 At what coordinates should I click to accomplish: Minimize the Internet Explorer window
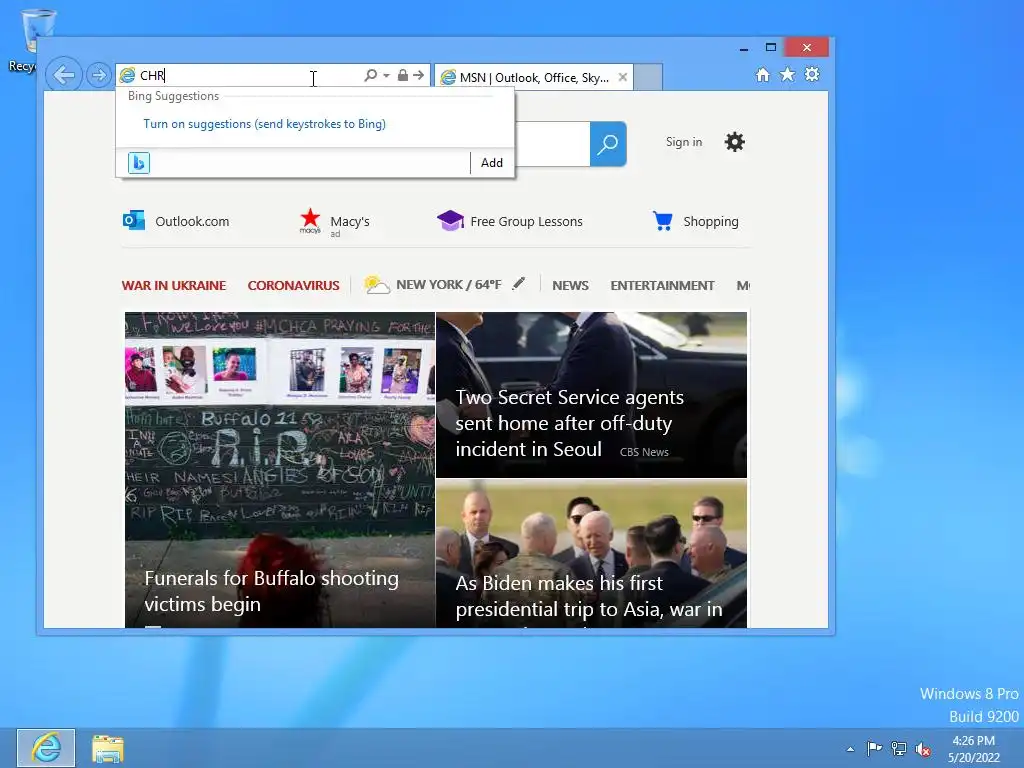click(x=744, y=48)
